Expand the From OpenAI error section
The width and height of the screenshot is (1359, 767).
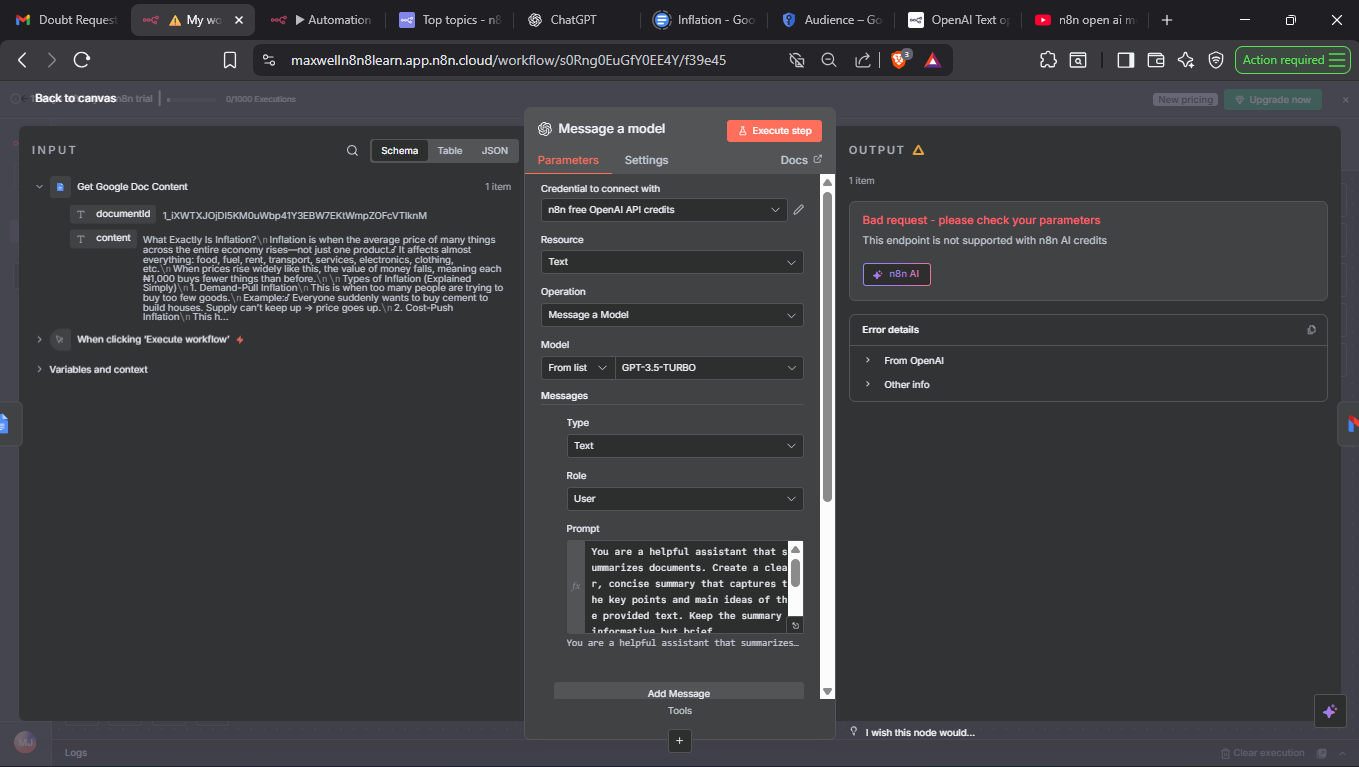(x=913, y=361)
